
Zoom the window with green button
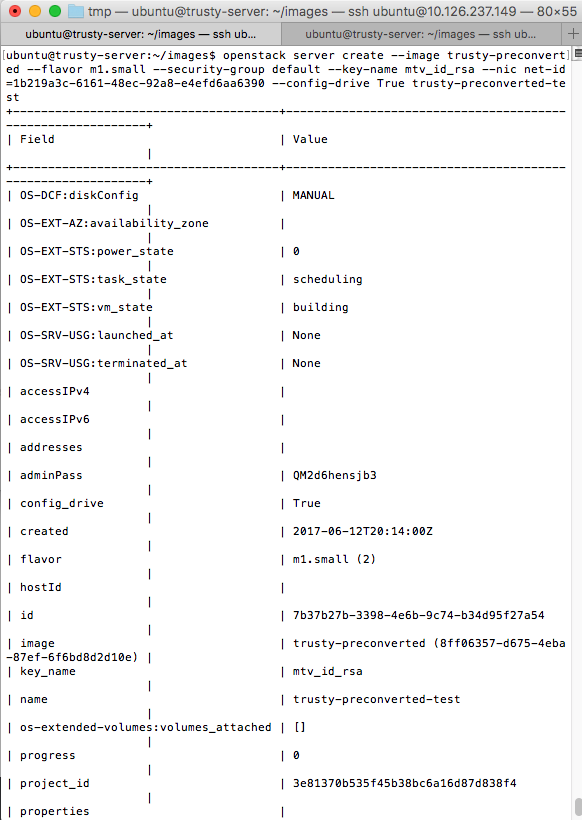pos(54,11)
